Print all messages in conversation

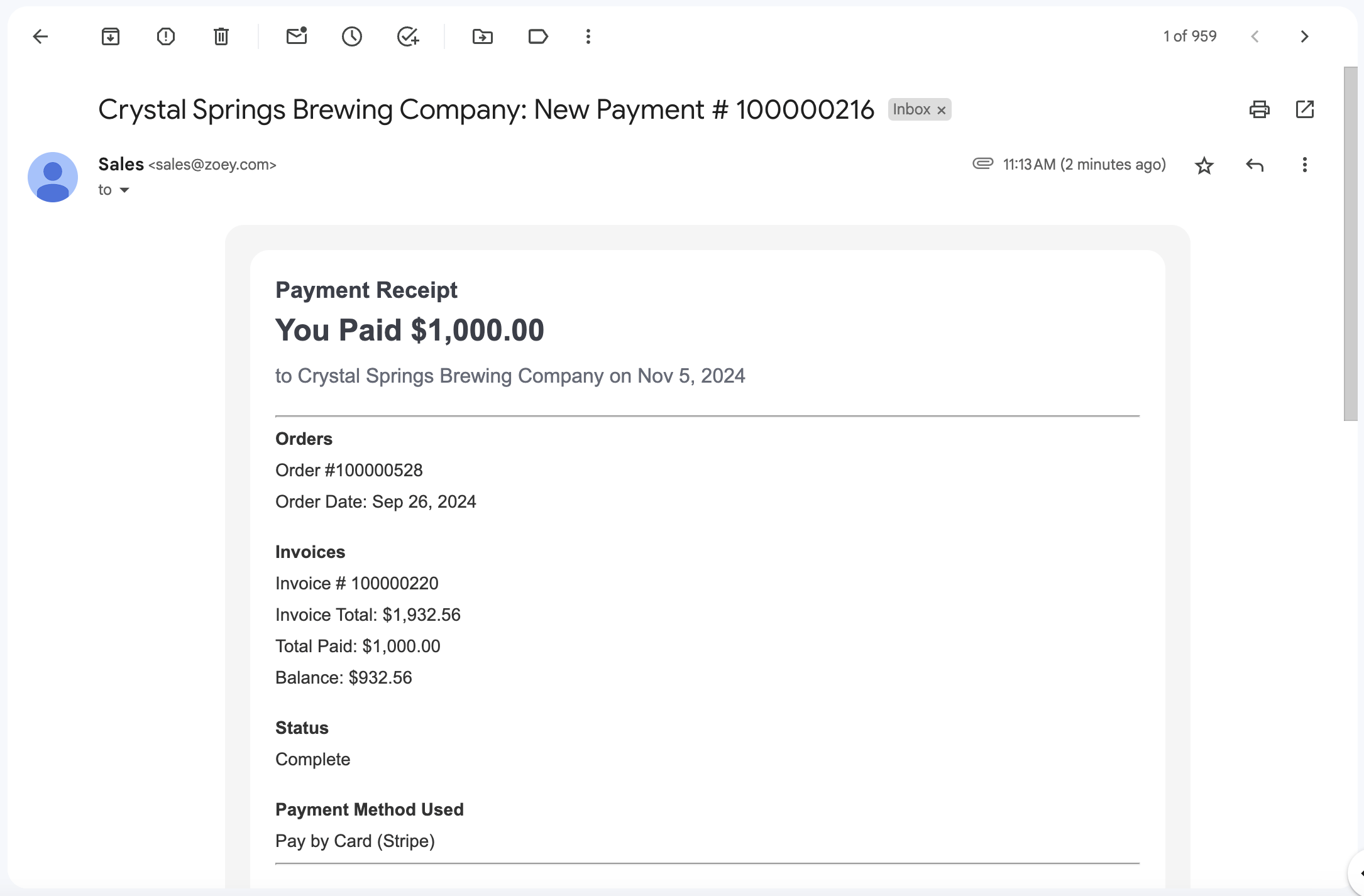tap(1260, 109)
